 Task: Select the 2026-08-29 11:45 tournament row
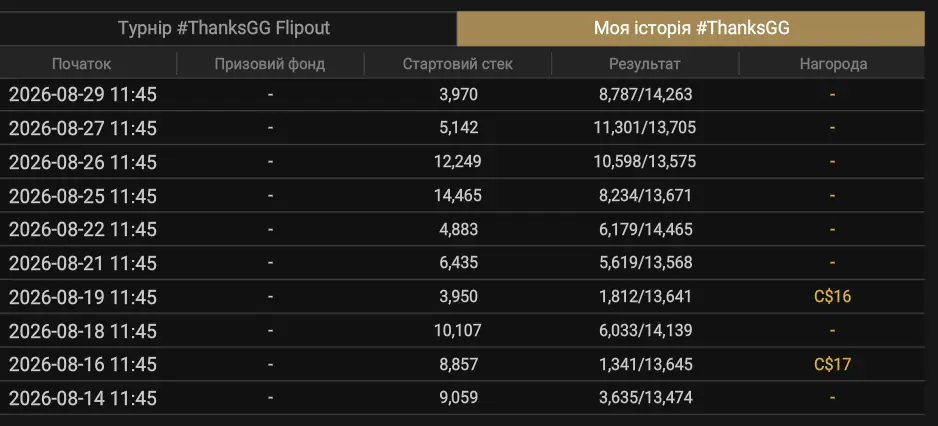pos(462,95)
